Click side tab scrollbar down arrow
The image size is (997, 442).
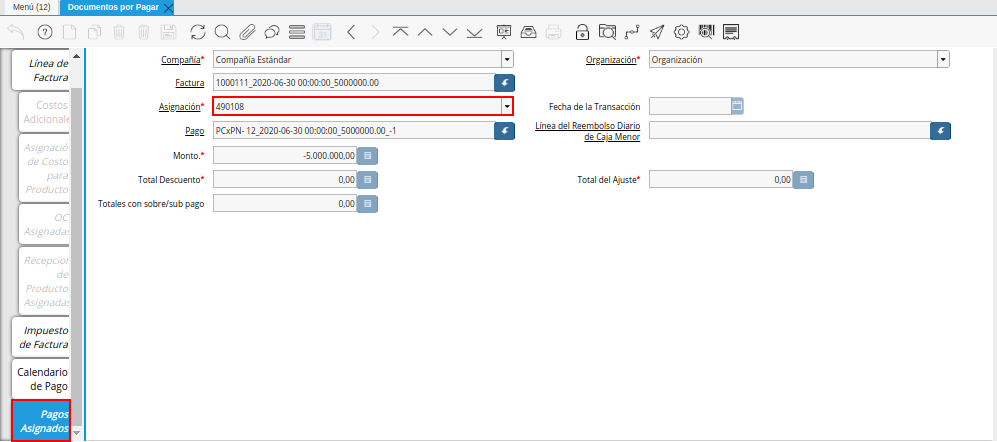click(x=76, y=432)
